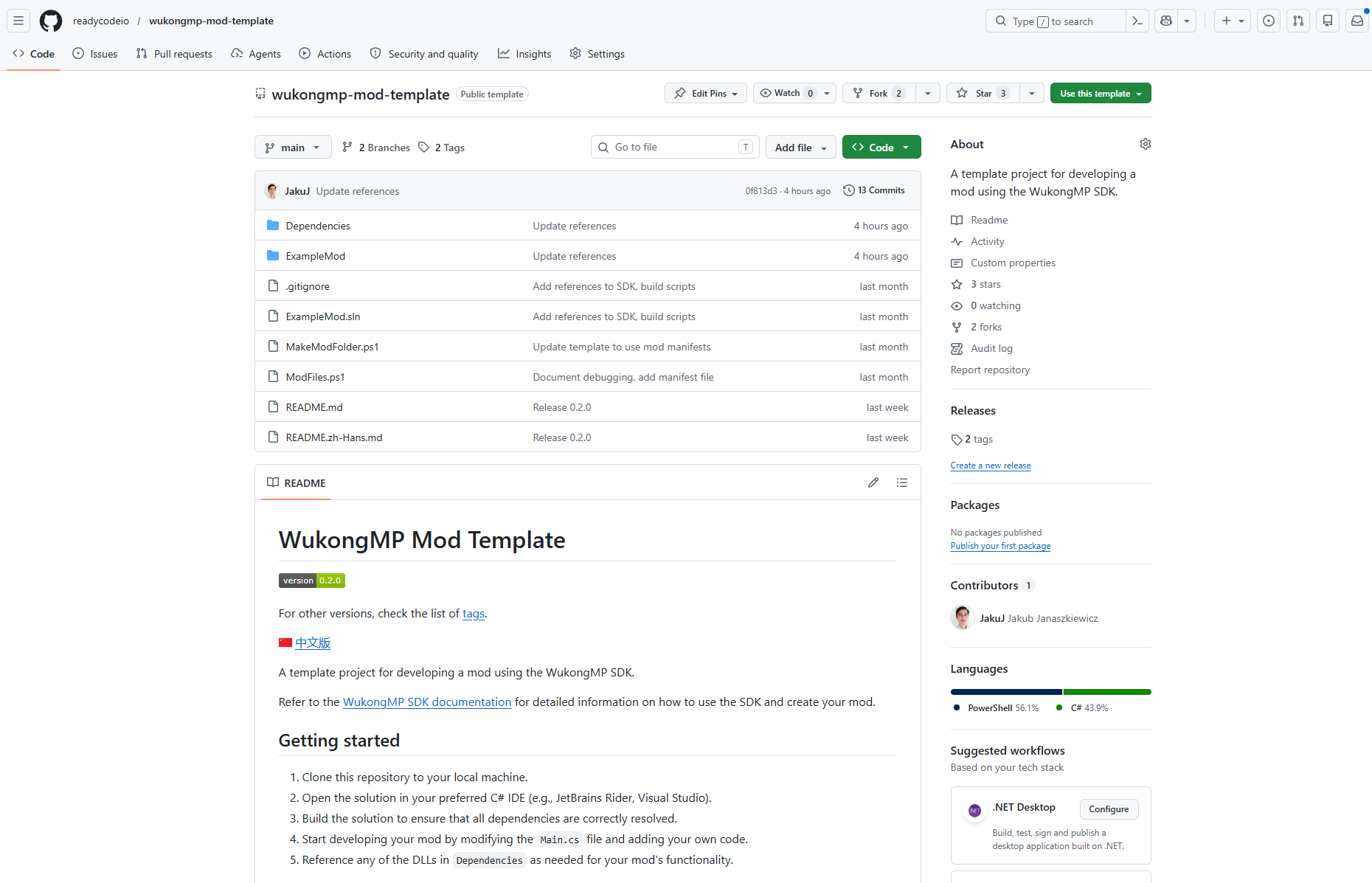
Task: Open ModFiles.ps1 file
Action: point(316,377)
